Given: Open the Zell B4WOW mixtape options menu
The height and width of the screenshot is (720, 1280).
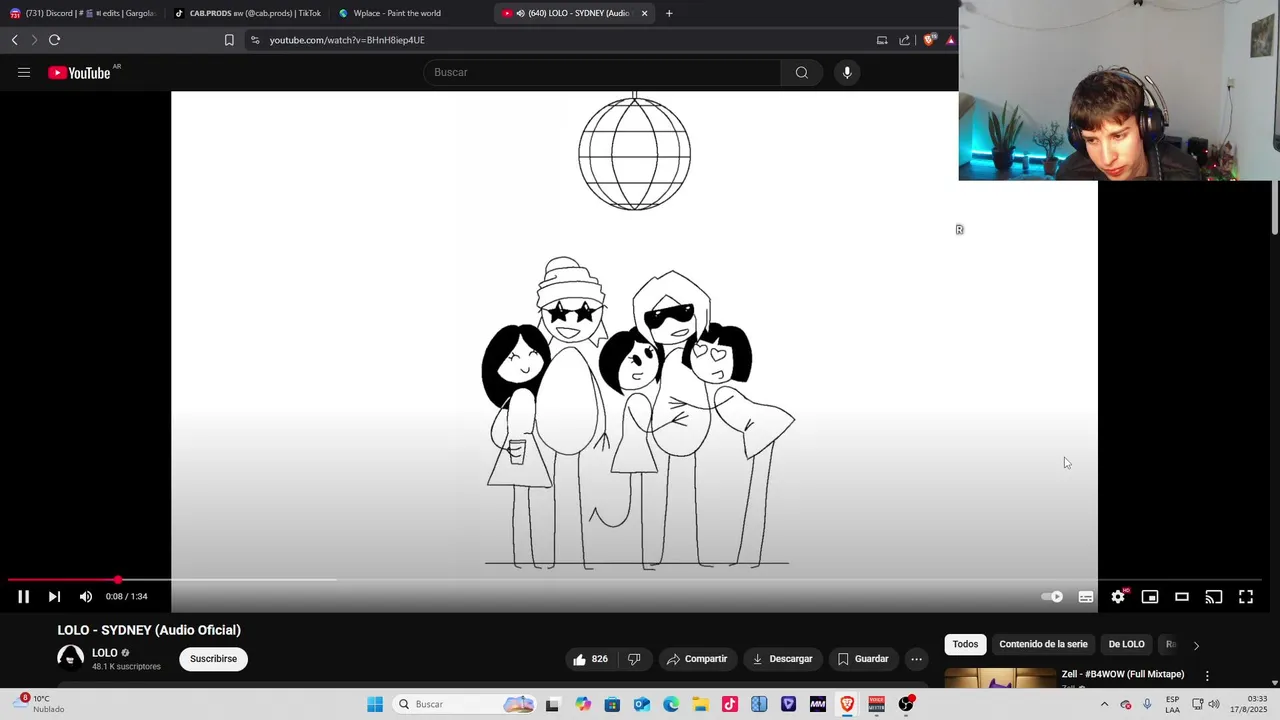Looking at the screenshot, I should pyautogui.click(x=1207, y=676).
